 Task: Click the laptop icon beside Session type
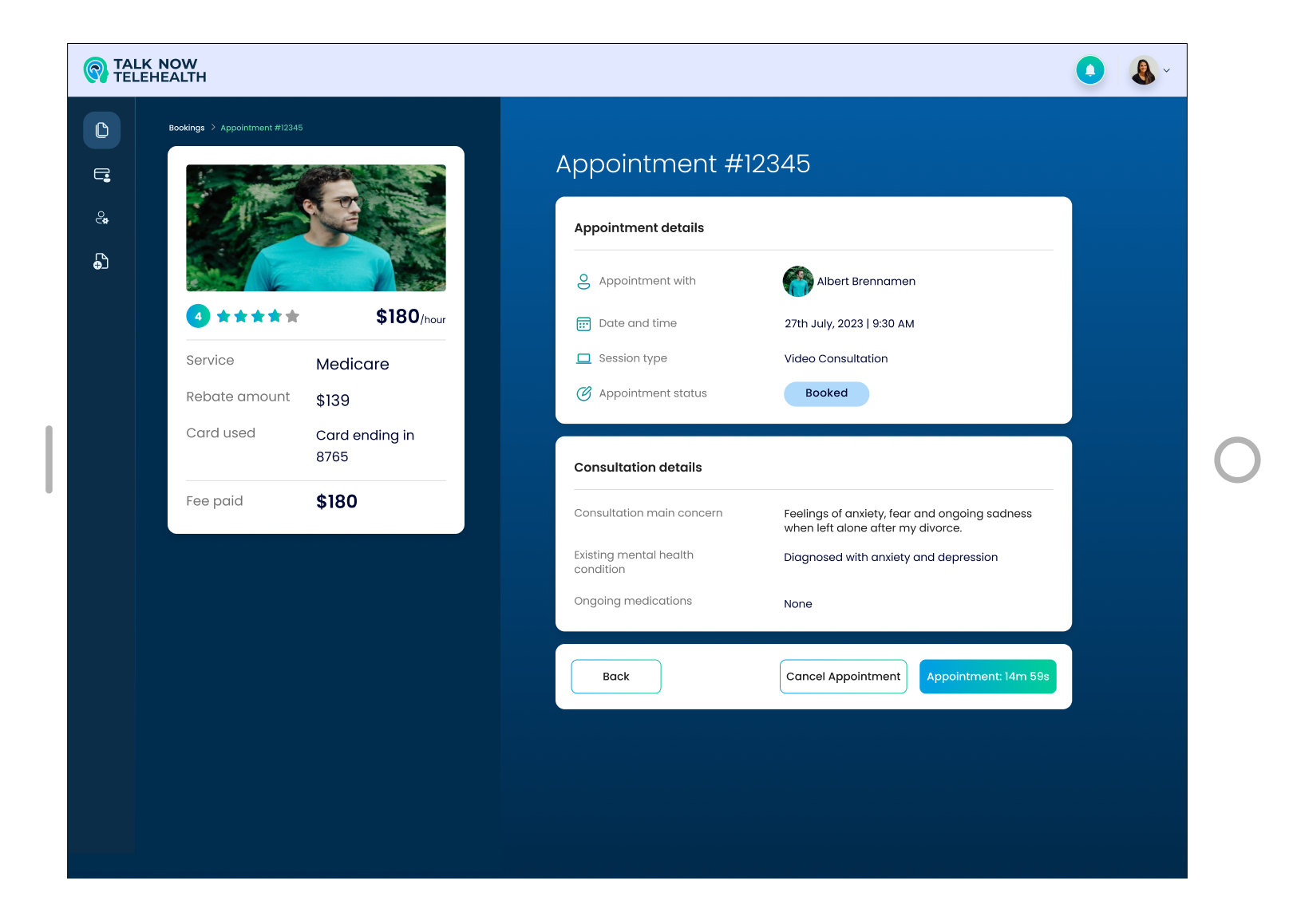pyautogui.click(x=583, y=359)
